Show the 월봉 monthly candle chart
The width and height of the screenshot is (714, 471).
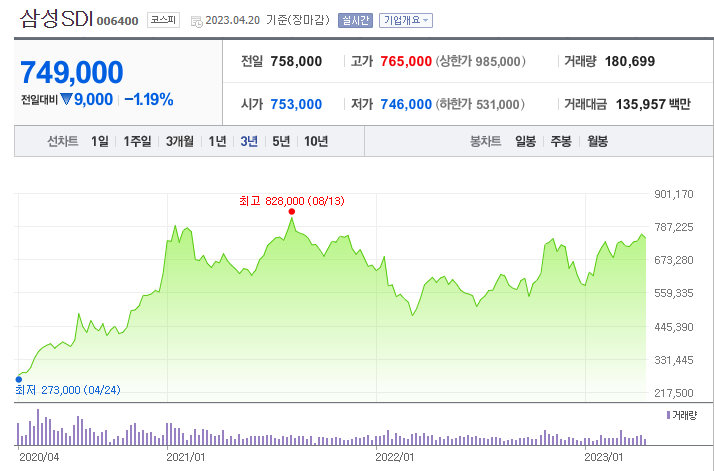(x=597, y=141)
